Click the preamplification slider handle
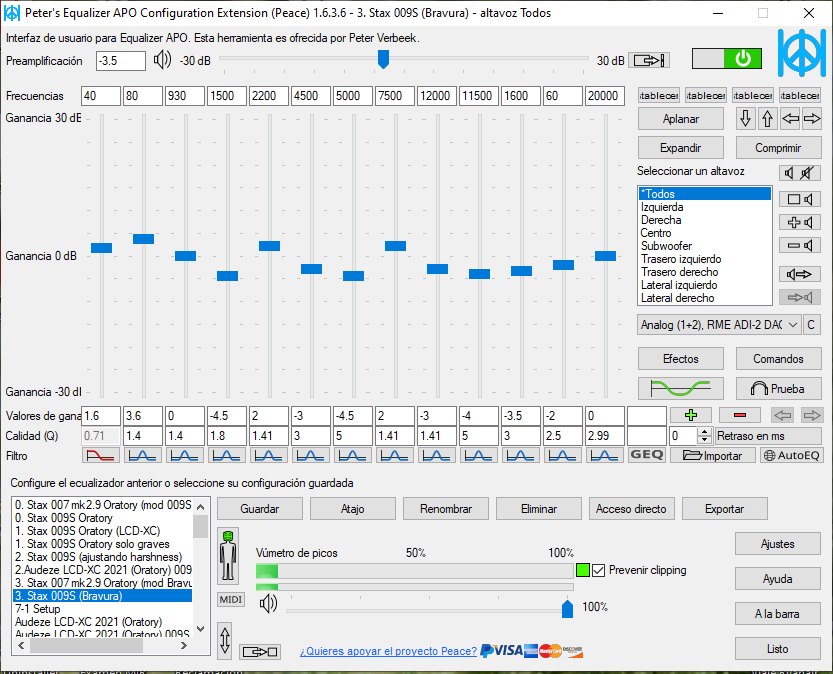 [383, 60]
